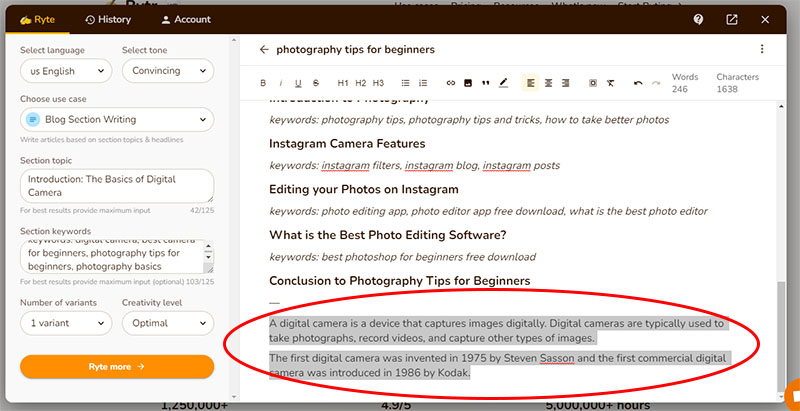Click the keywords line about instagram filters

point(414,166)
